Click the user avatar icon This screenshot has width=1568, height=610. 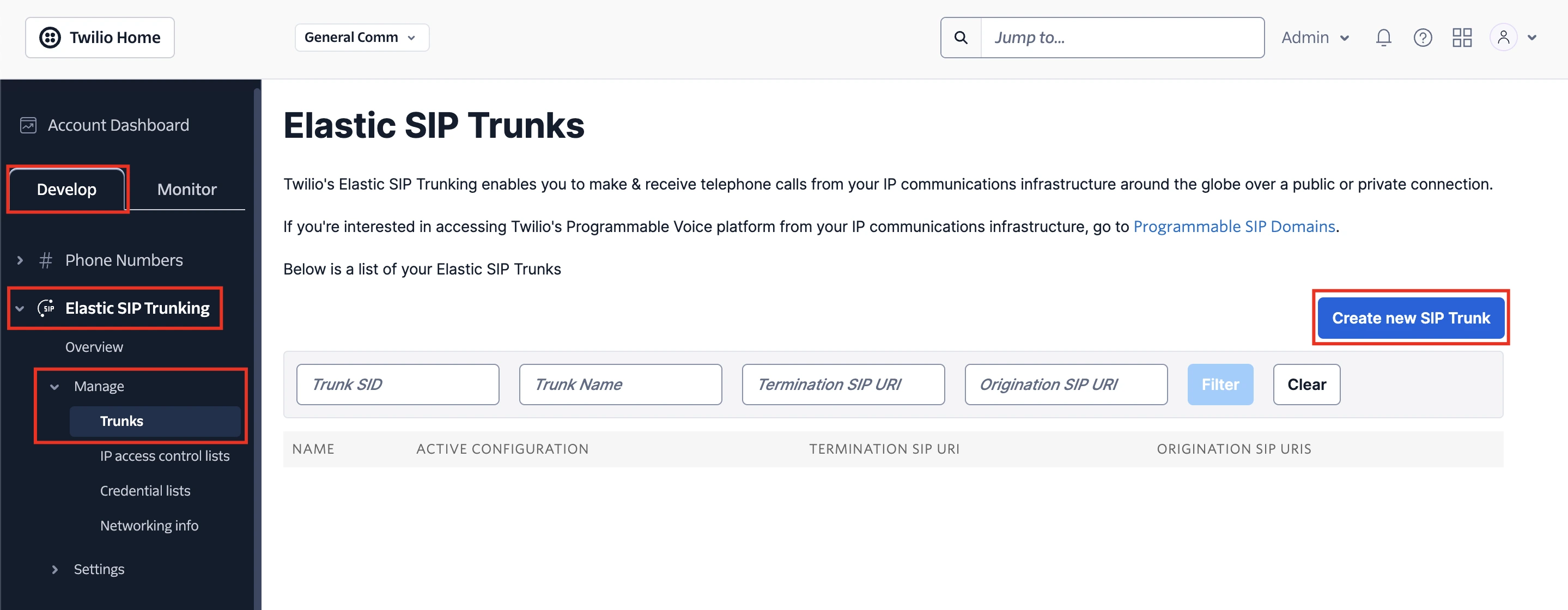pyautogui.click(x=1504, y=37)
